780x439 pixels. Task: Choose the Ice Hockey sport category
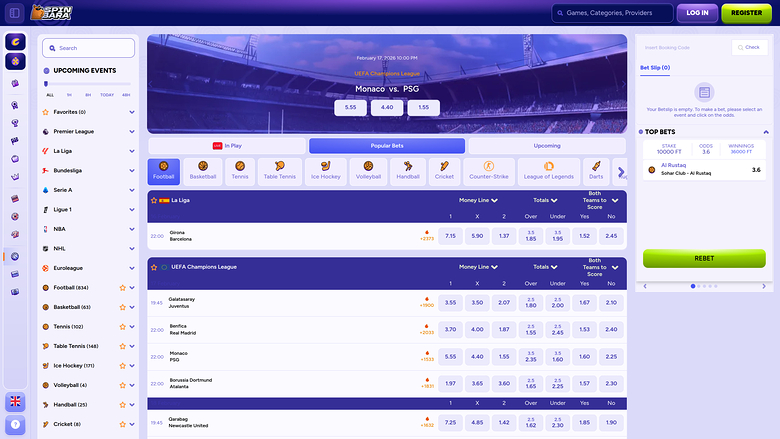[325, 171]
